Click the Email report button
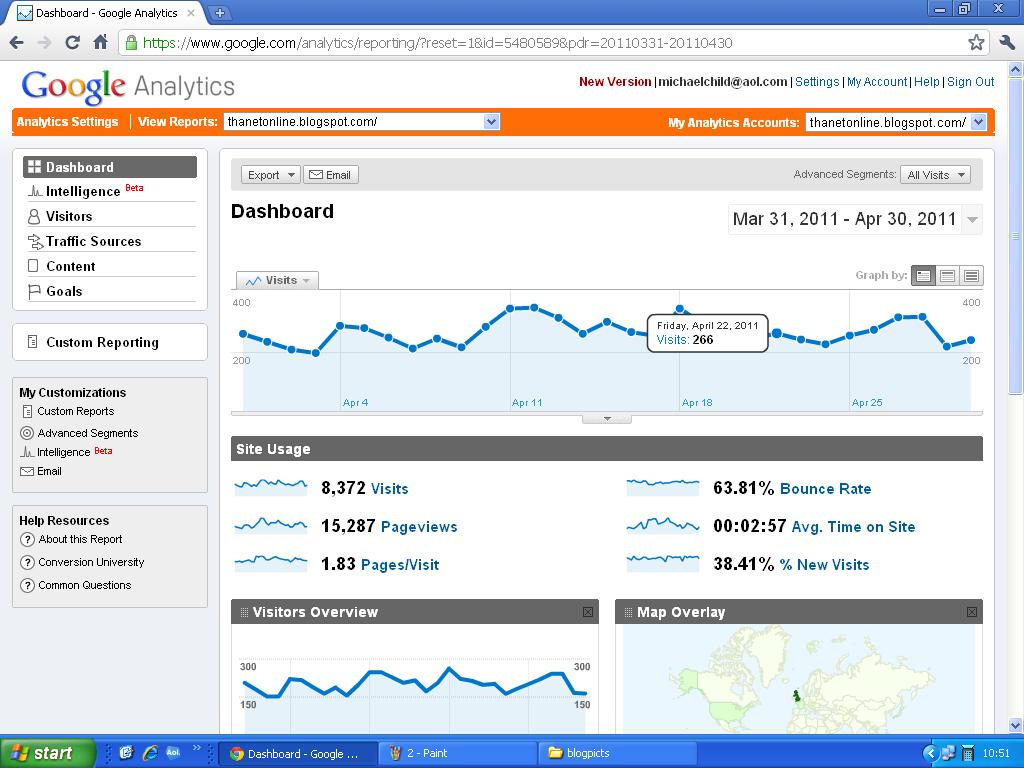This screenshot has width=1024, height=768. coord(331,175)
